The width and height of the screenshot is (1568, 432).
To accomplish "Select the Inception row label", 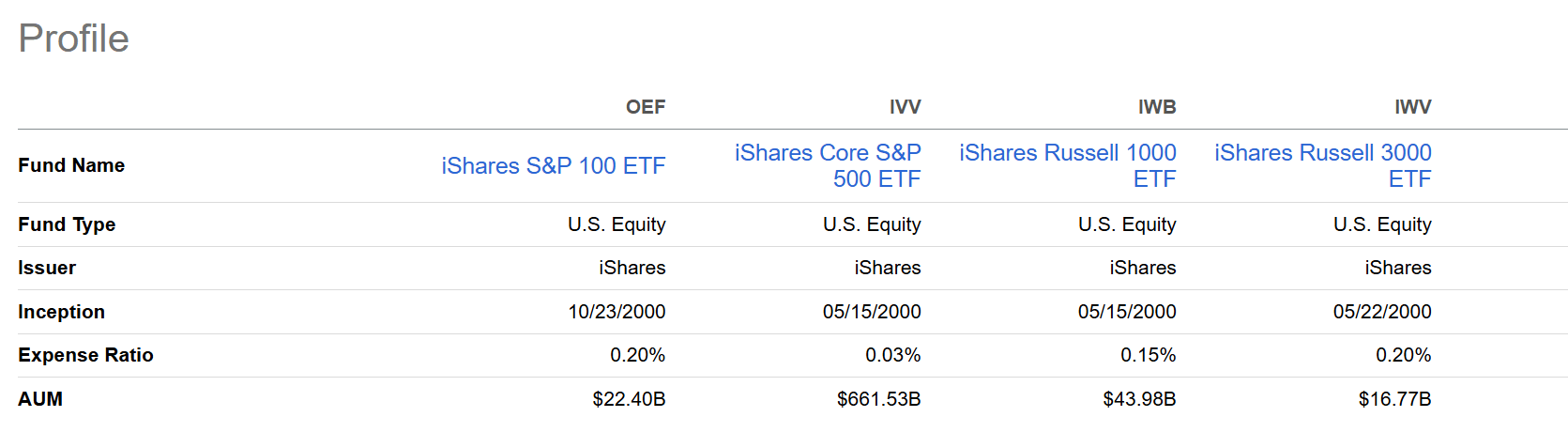I will pyautogui.click(x=61, y=312).
